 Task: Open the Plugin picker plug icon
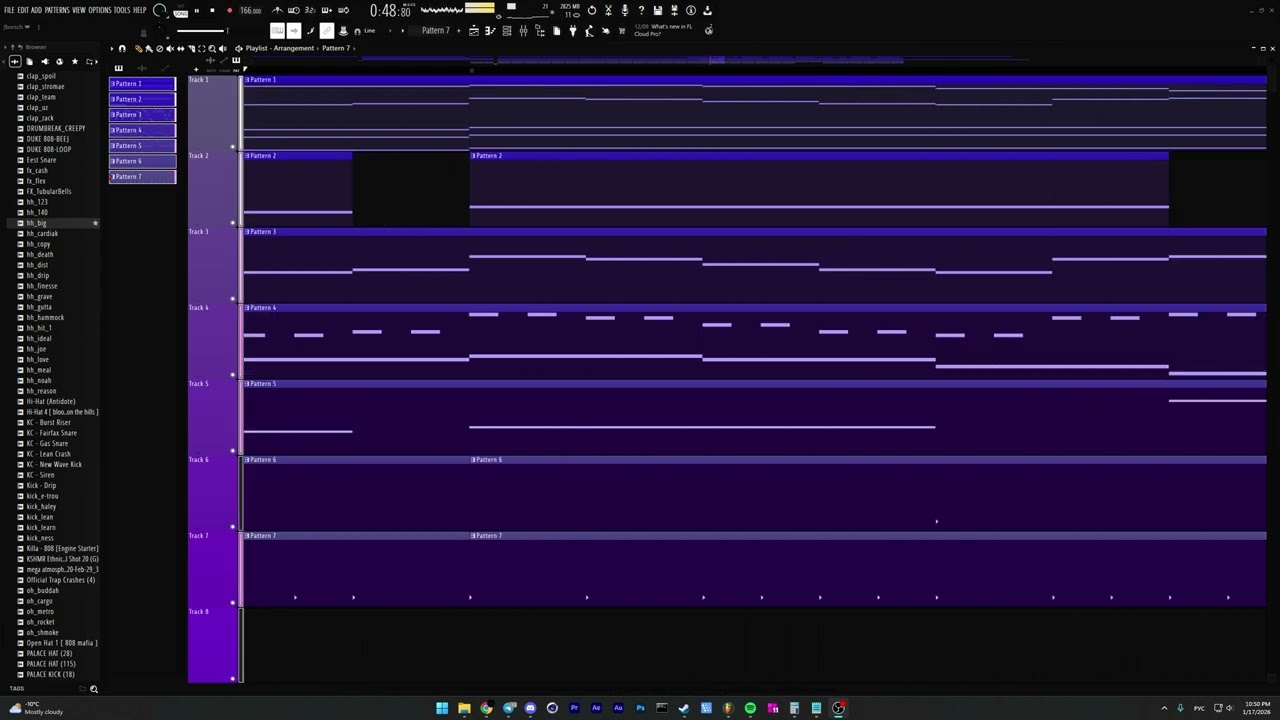pyautogui.click(x=573, y=31)
